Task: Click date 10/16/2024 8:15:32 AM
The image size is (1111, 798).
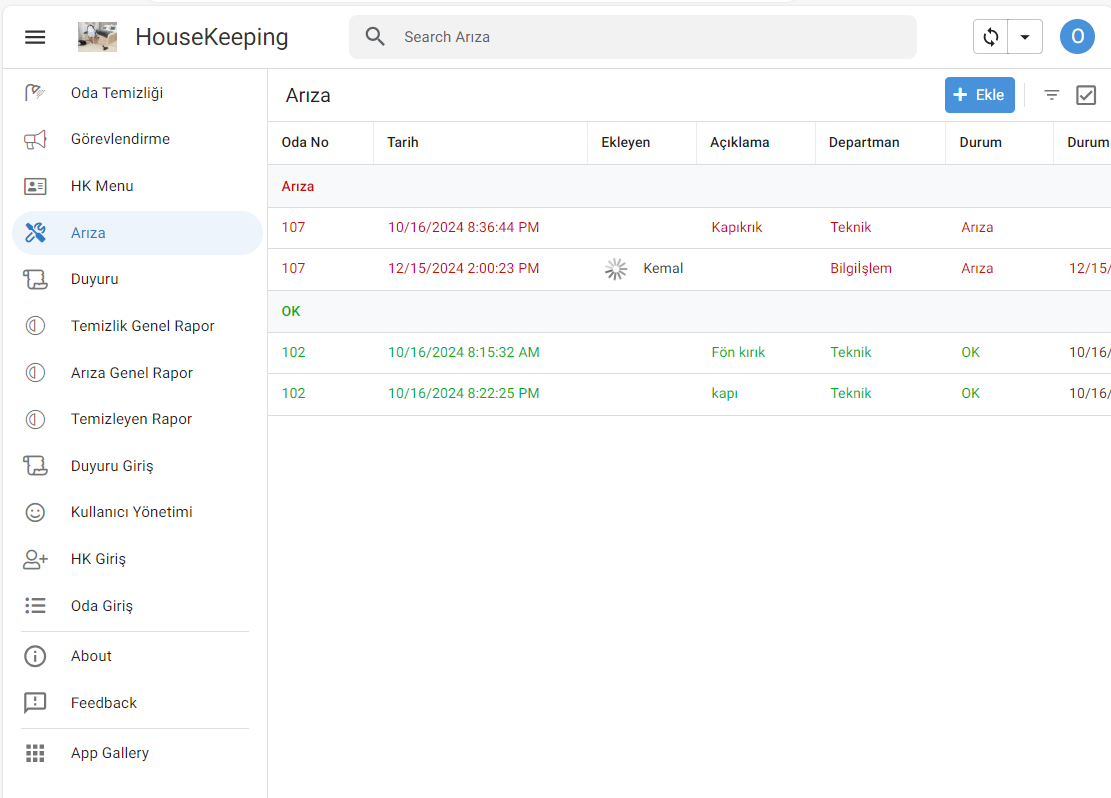Action: click(x=463, y=352)
